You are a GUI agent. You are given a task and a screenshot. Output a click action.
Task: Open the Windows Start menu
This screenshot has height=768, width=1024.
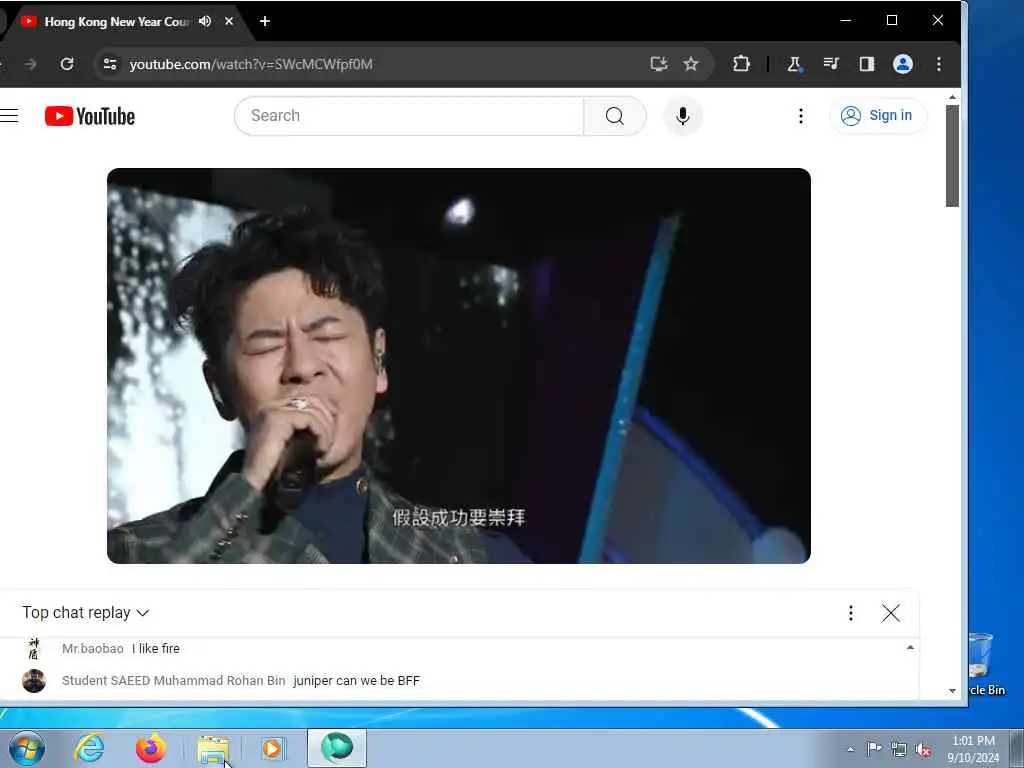point(27,748)
